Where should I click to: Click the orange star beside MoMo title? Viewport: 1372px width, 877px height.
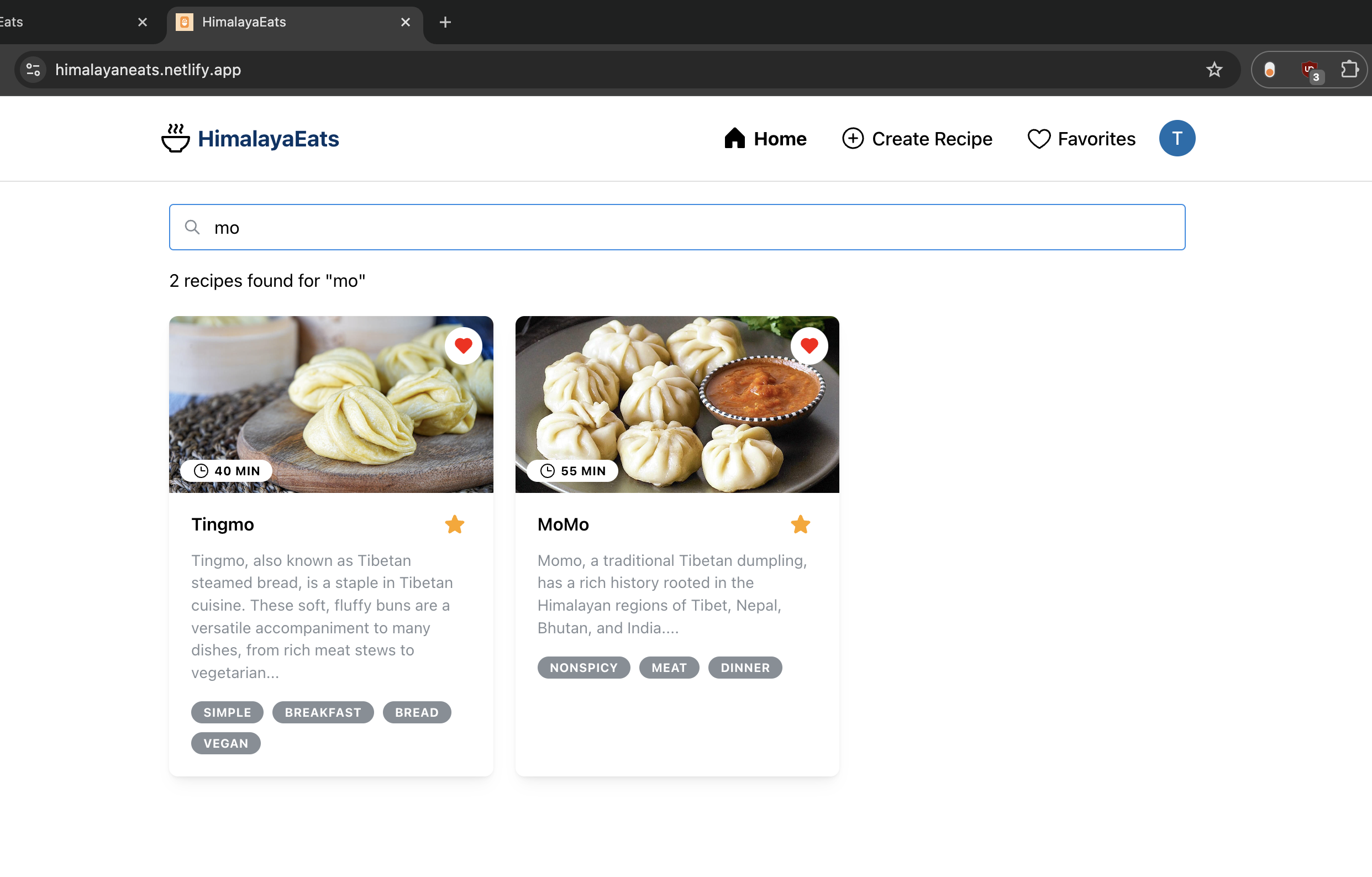click(x=800, y=524)
